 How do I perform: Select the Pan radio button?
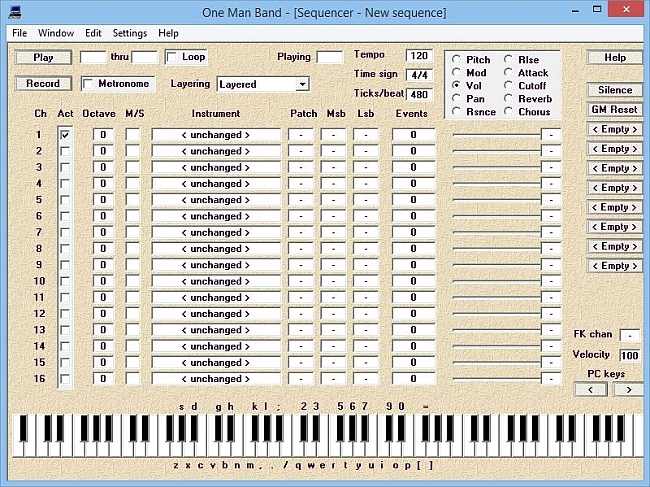(456, 99)
